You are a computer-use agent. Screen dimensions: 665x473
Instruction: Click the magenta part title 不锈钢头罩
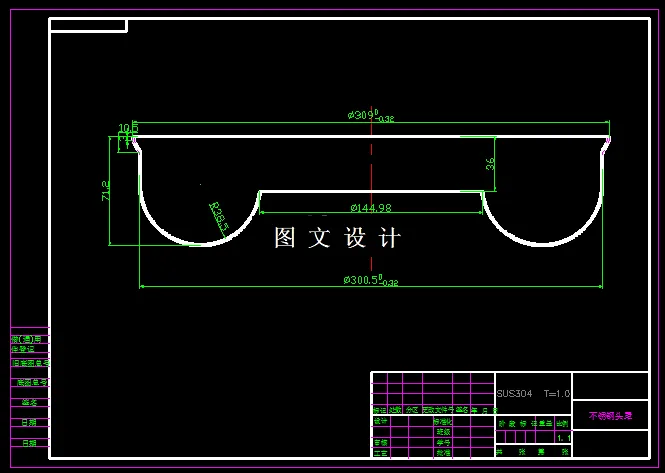[x=610, y=416]
